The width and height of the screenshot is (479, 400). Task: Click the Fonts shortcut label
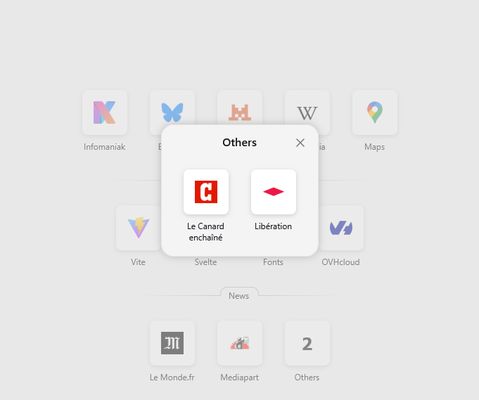coord(273,262)
